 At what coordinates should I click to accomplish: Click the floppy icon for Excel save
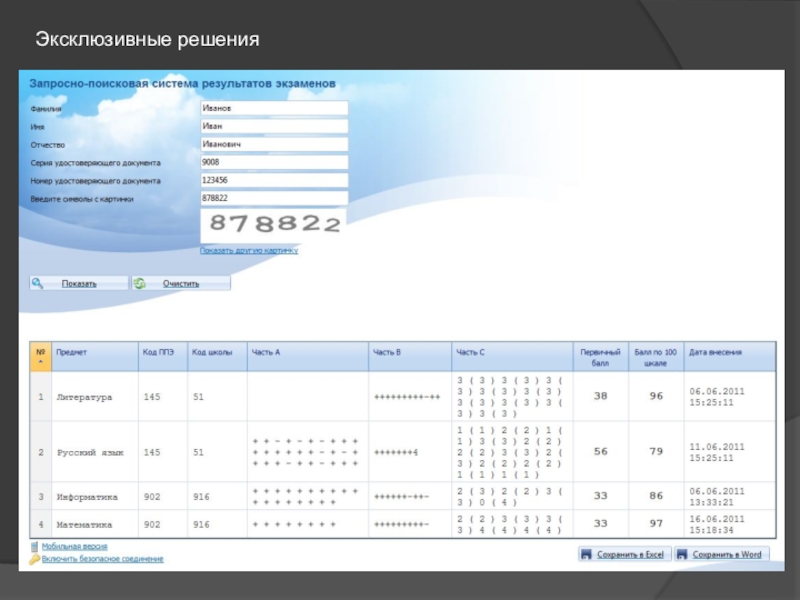pyautogui.click(x=586, y=554)
